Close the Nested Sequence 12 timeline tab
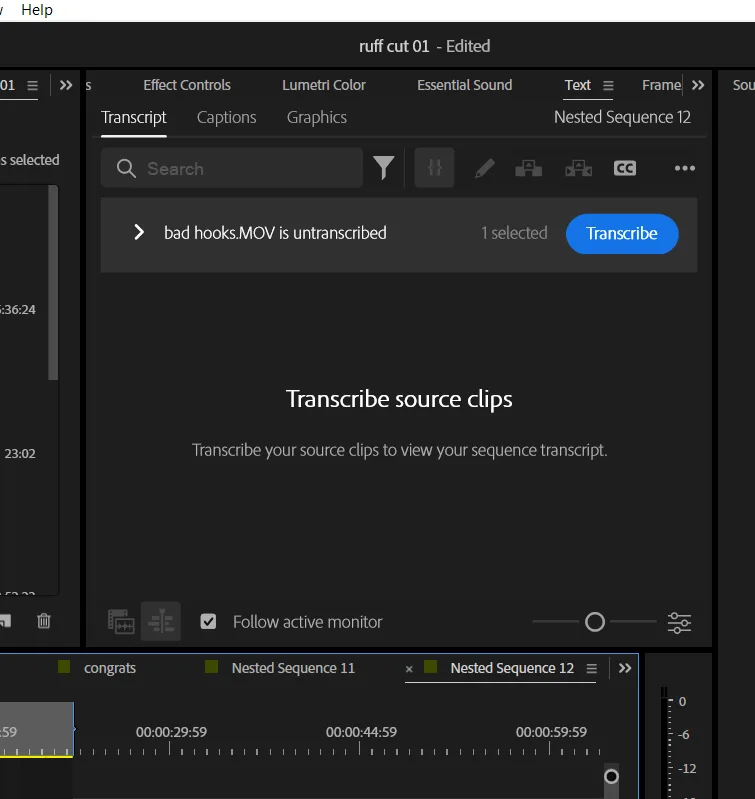Image resolution: width=755 pixels, height=799 pixels. (409, 669)
